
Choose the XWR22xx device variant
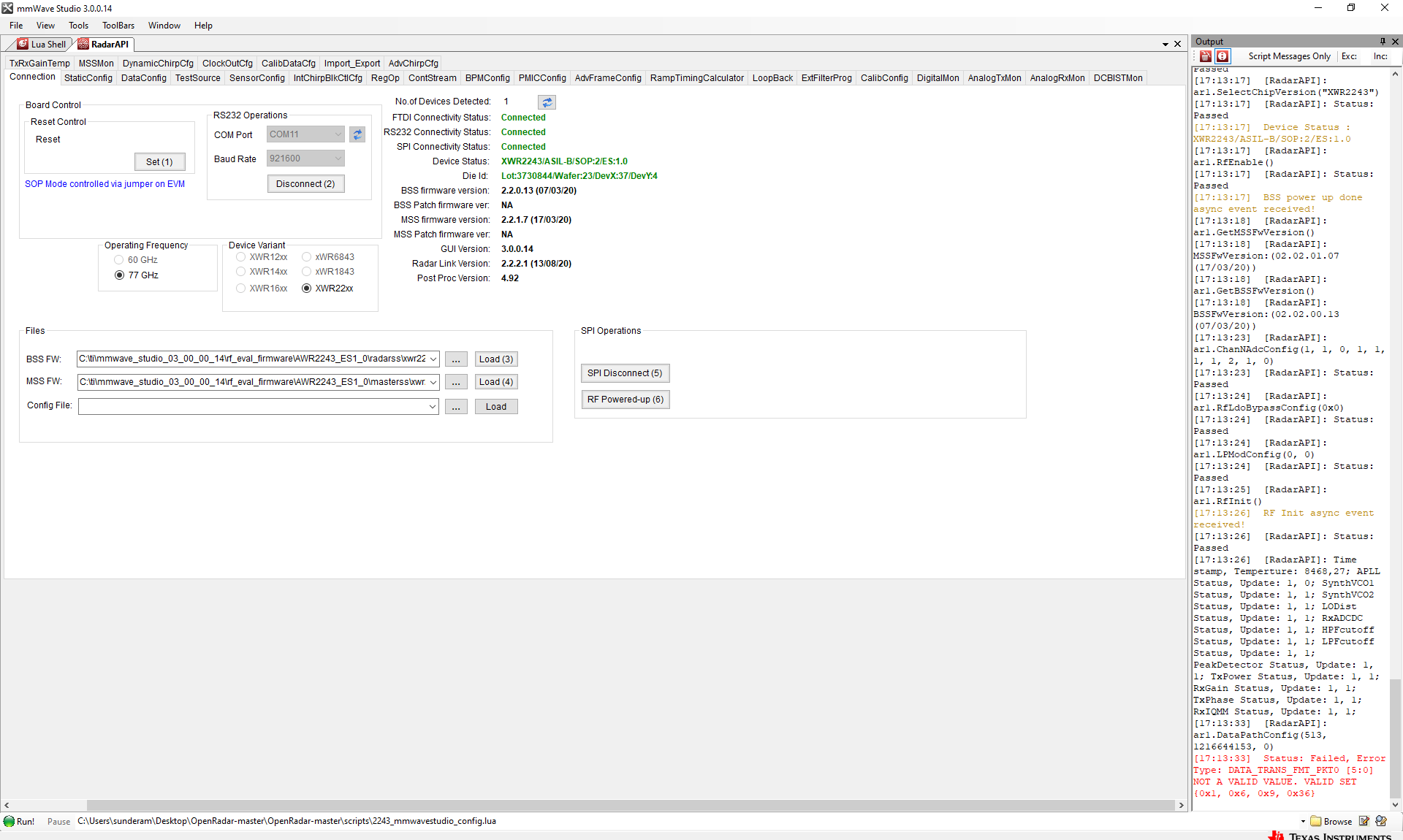pyautogui.click(x=327, y=289)
